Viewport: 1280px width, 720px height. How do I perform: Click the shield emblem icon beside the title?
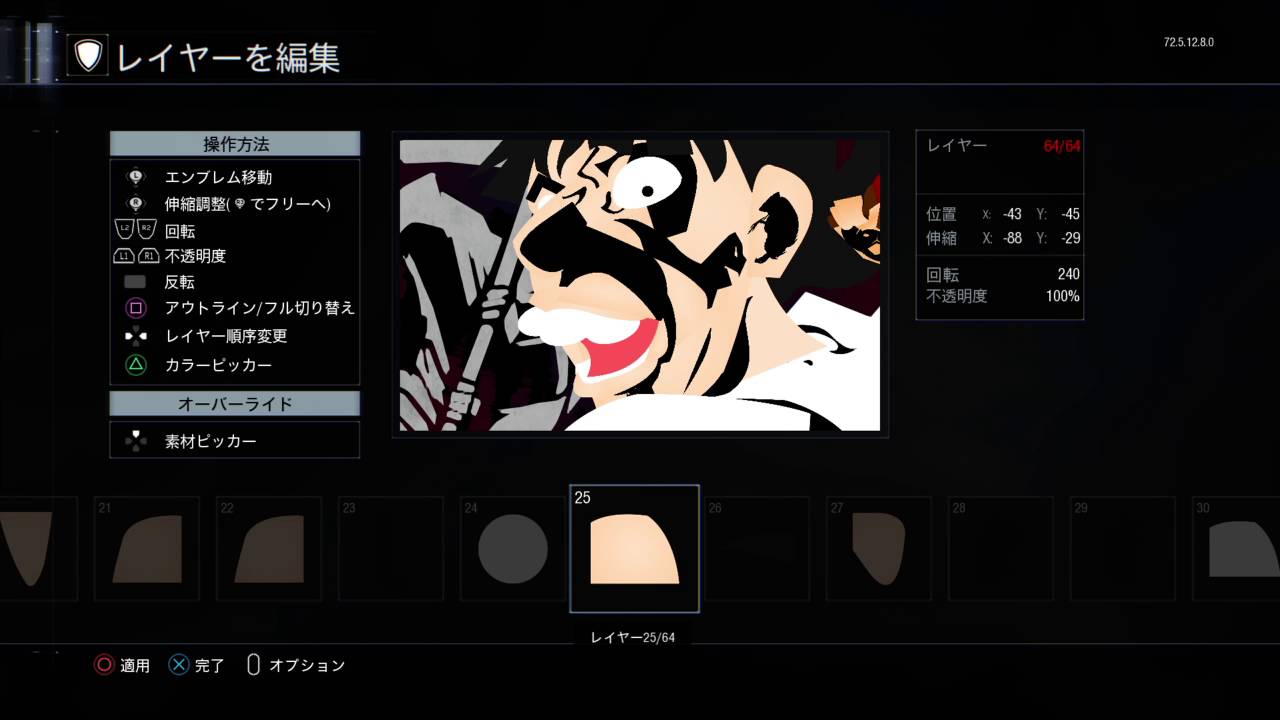[88, 56]
